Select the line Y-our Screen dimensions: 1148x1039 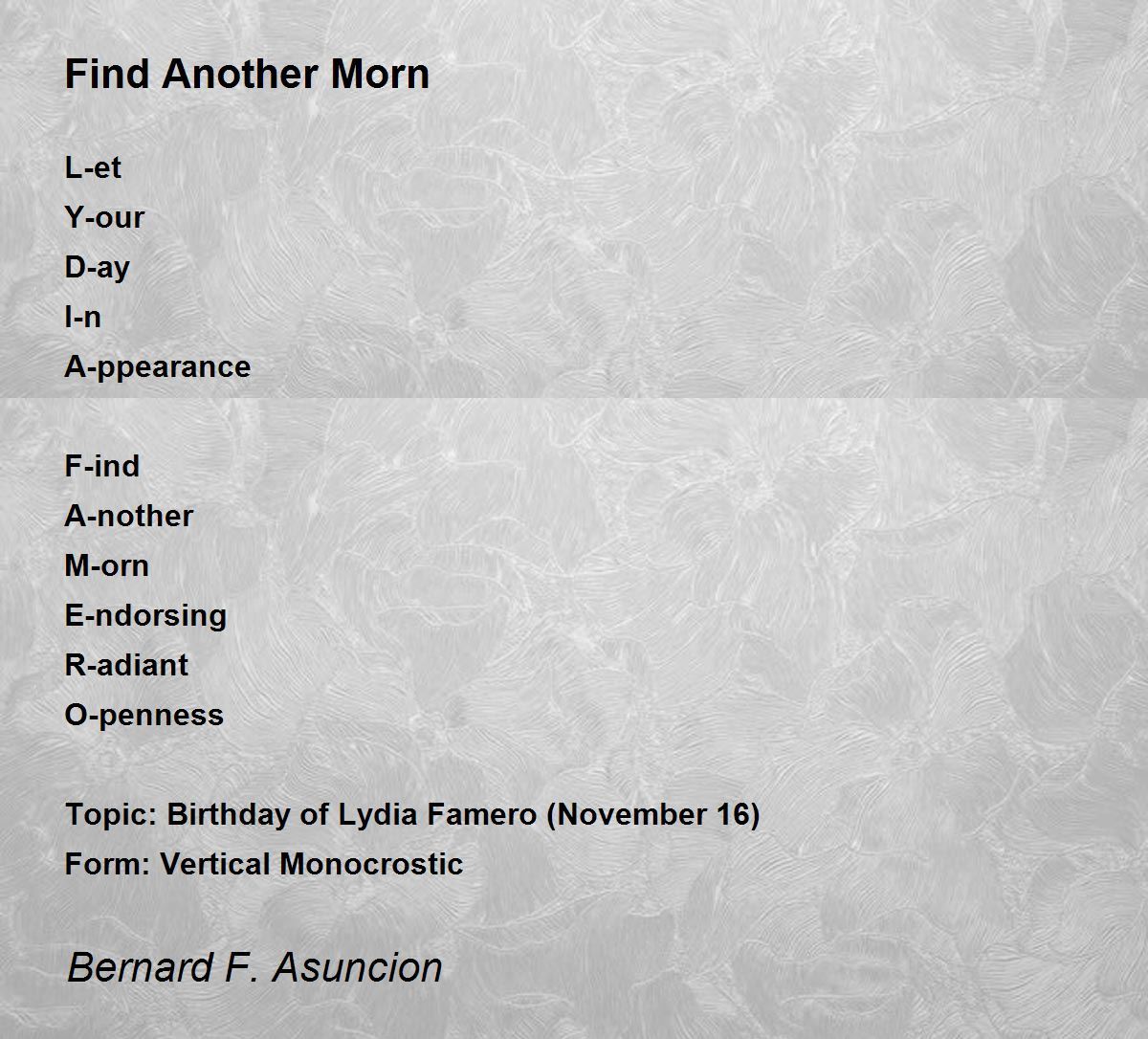104,217
